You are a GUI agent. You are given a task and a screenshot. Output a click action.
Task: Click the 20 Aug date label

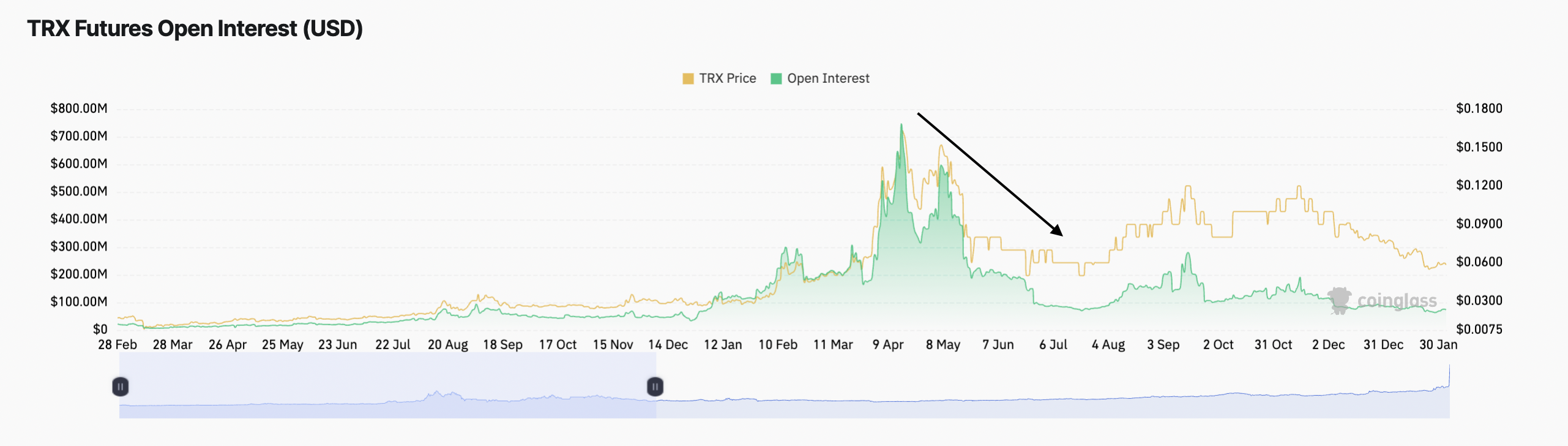point(448,345)
